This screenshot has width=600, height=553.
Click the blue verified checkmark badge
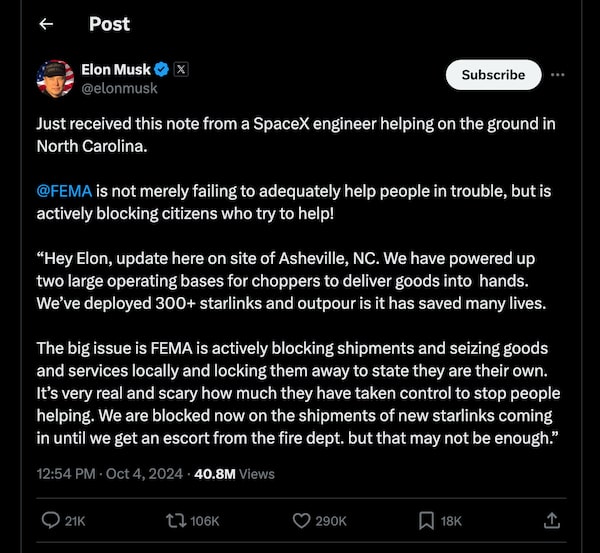click(162, 70)
